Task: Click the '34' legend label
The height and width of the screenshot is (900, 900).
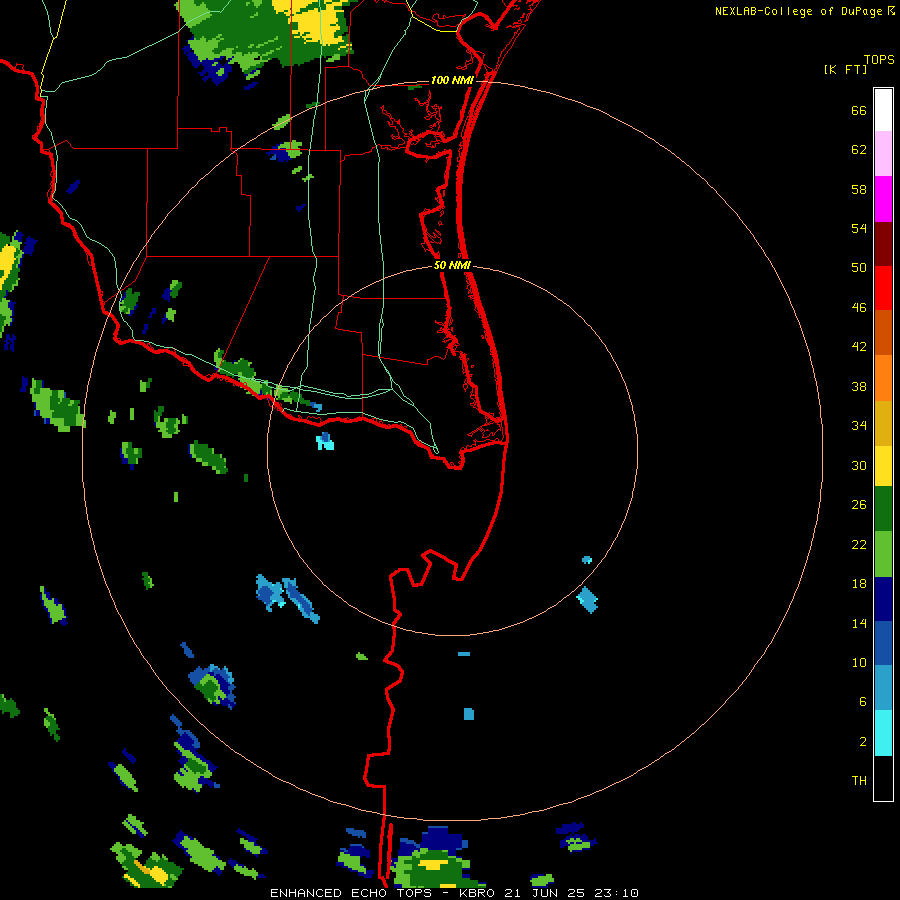Action: 859,426
